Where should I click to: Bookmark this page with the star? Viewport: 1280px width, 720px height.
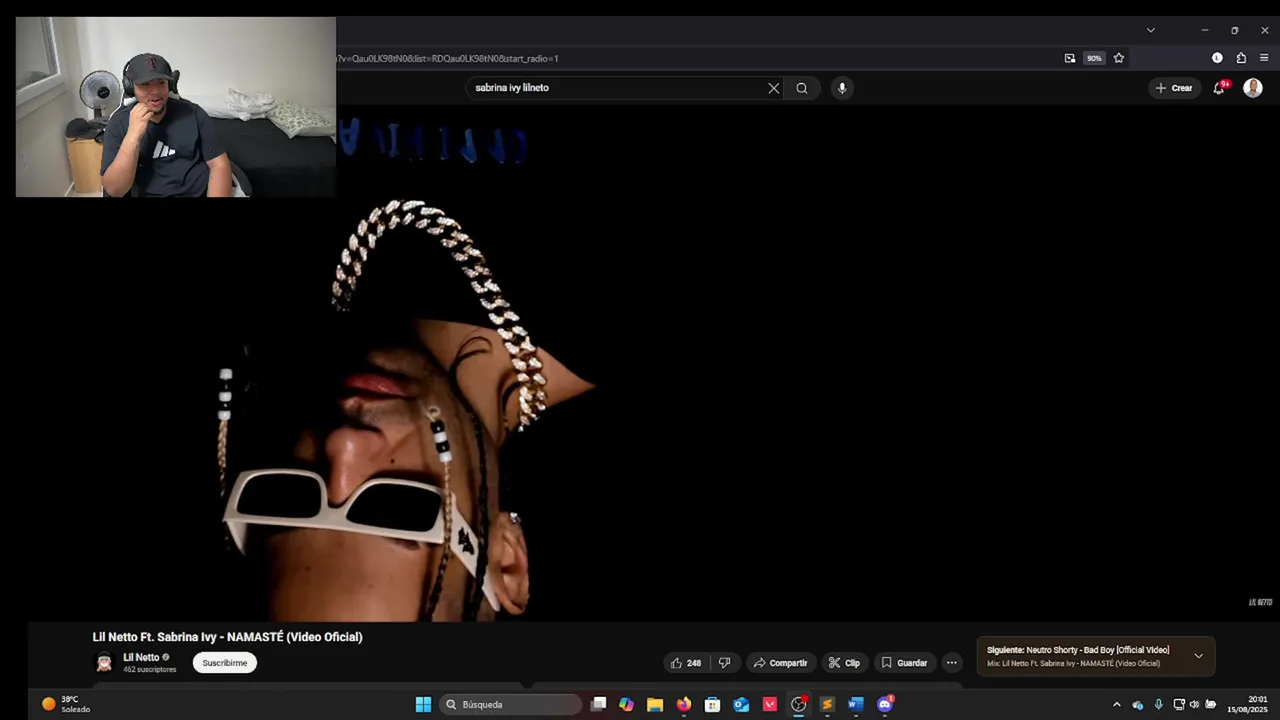click(1119, 58)
